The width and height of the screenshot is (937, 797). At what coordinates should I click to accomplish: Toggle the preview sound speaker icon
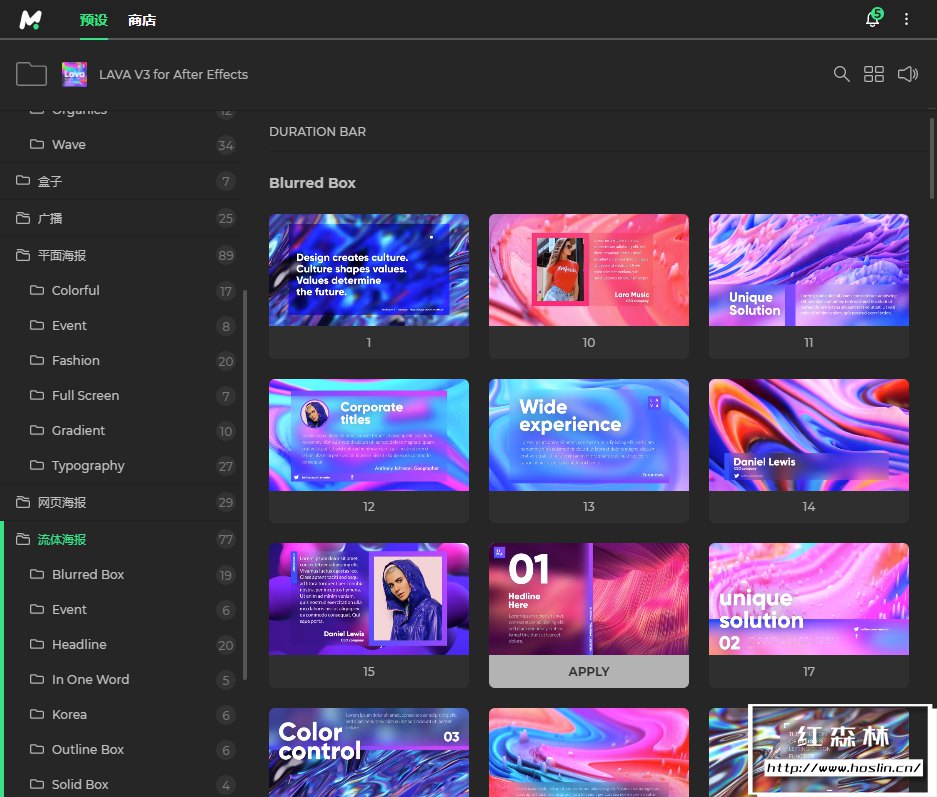tap(908, 74)
